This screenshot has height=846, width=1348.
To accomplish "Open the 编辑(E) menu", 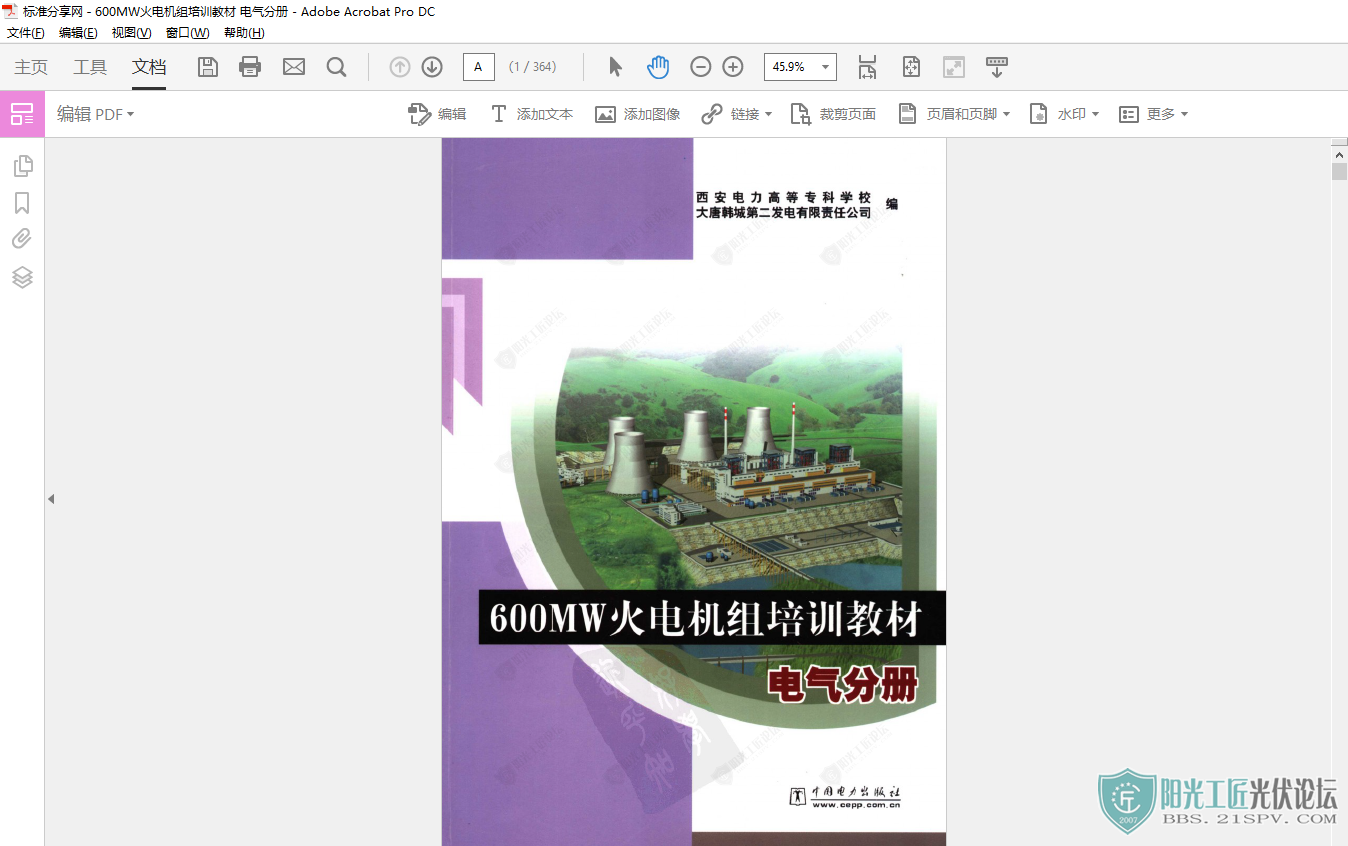I will tap(78, 33).
